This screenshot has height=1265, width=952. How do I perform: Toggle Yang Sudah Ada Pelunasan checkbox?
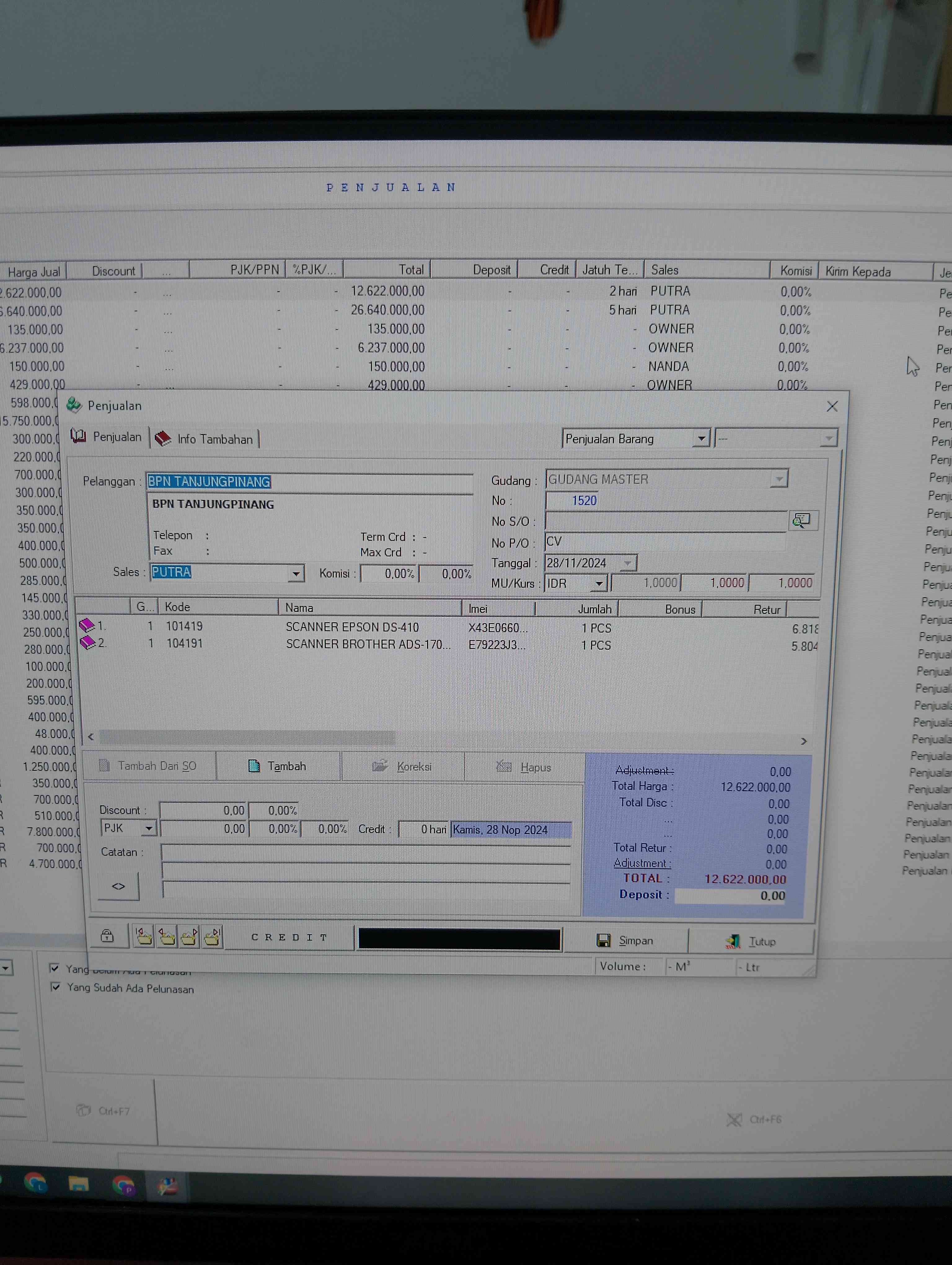point(55,987)
